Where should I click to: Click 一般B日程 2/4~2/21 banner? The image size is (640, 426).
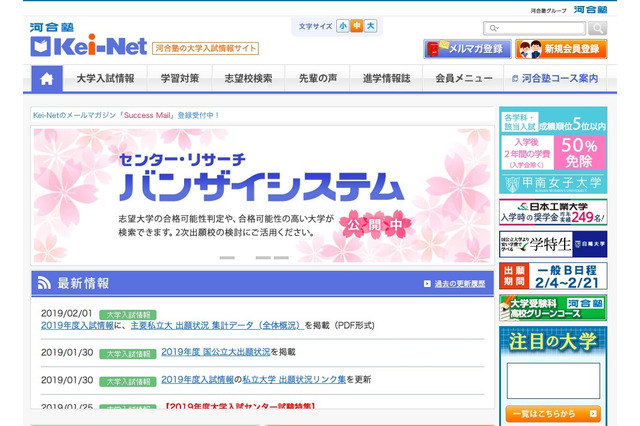553,276
